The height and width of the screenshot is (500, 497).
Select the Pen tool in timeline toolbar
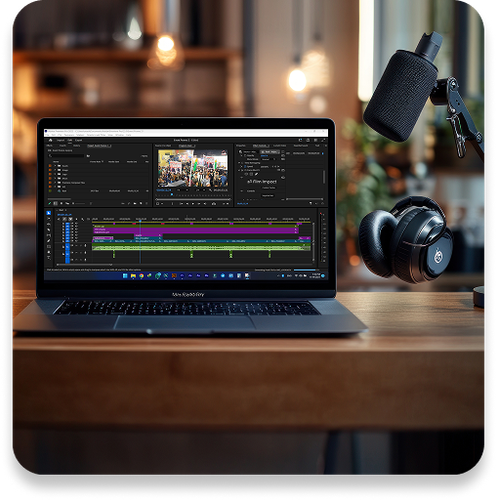point(49,241)
